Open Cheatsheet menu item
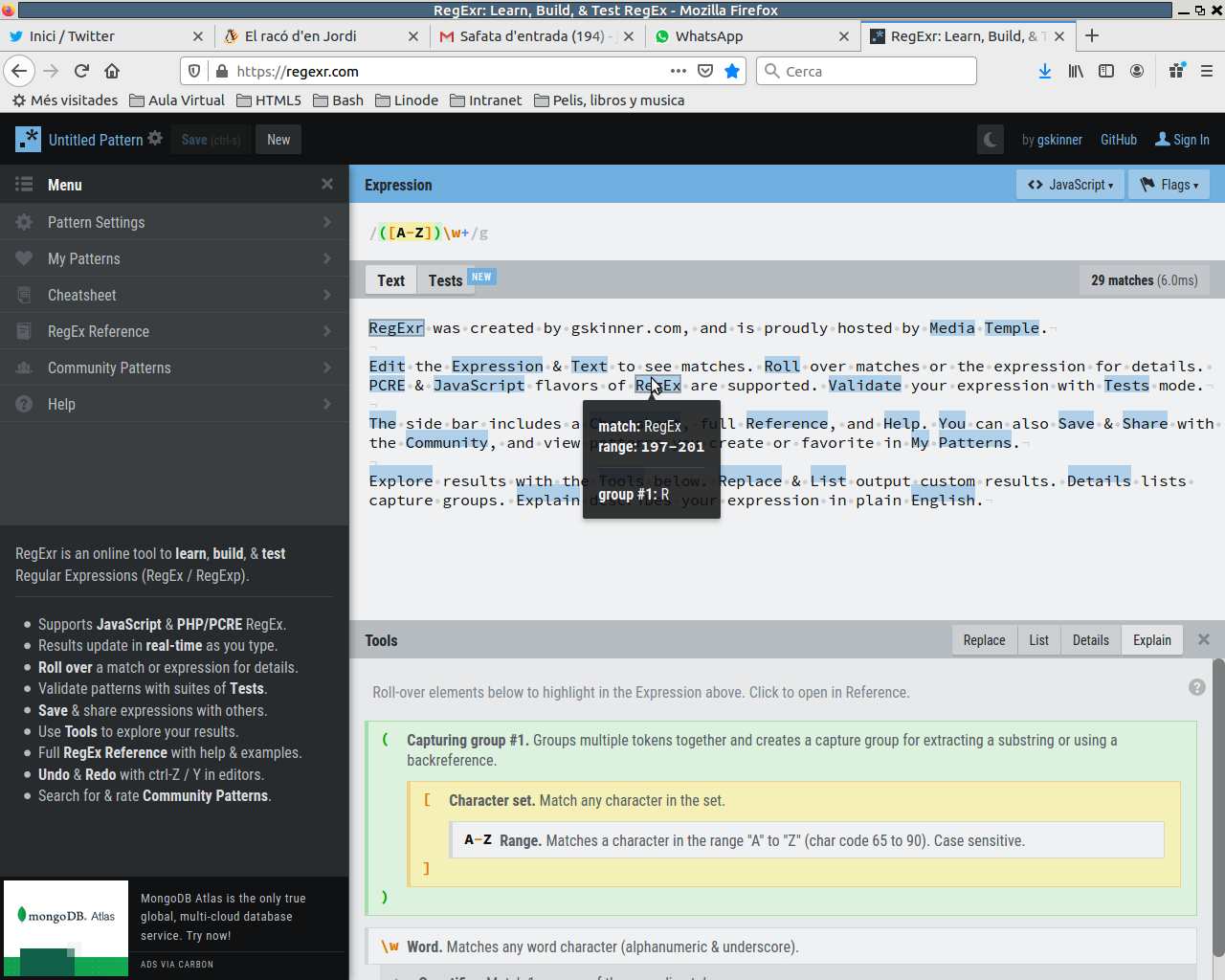Screen dimensions: 1225x980 coord(174,295)
